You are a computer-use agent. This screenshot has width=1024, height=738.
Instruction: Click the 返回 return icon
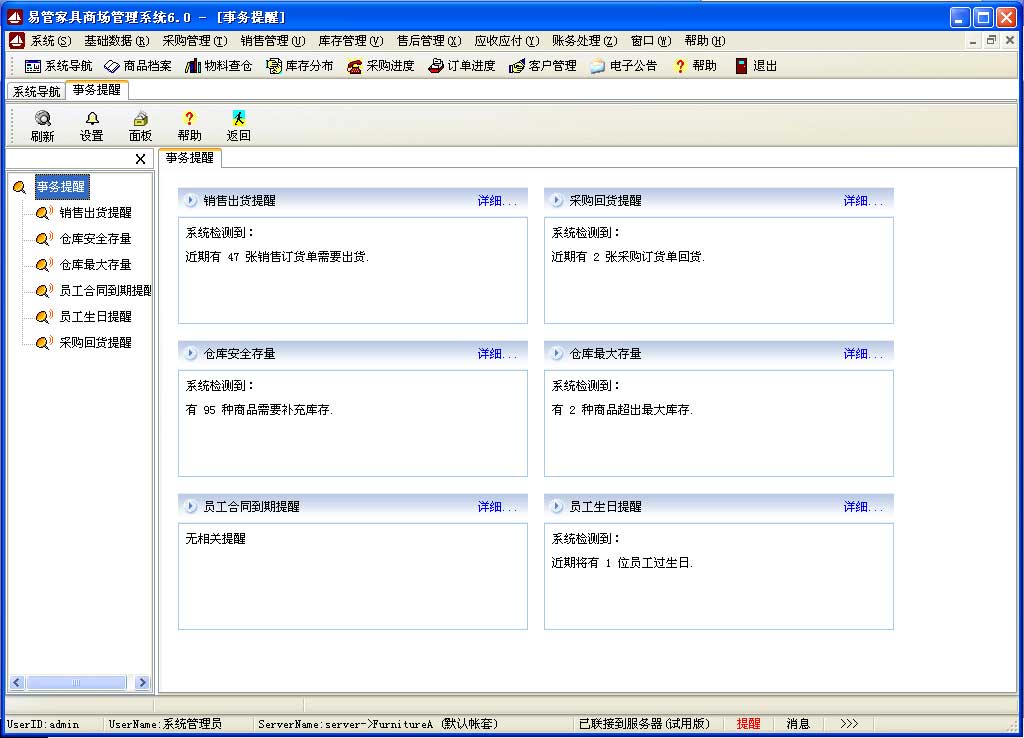(238, 119)
